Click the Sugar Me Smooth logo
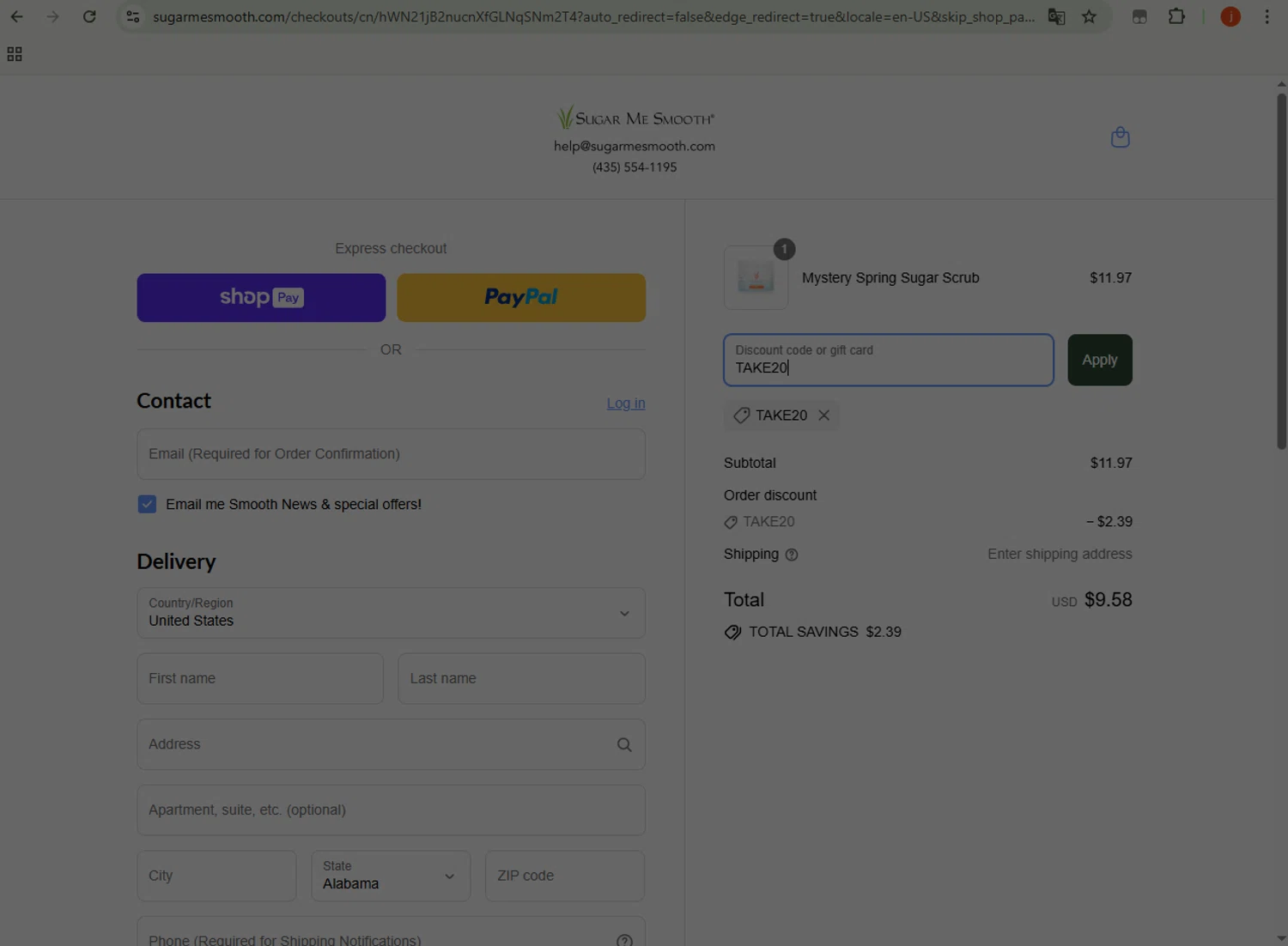Image resolution: width=1288 pixels, height=946 pixels. pos(635,118)
